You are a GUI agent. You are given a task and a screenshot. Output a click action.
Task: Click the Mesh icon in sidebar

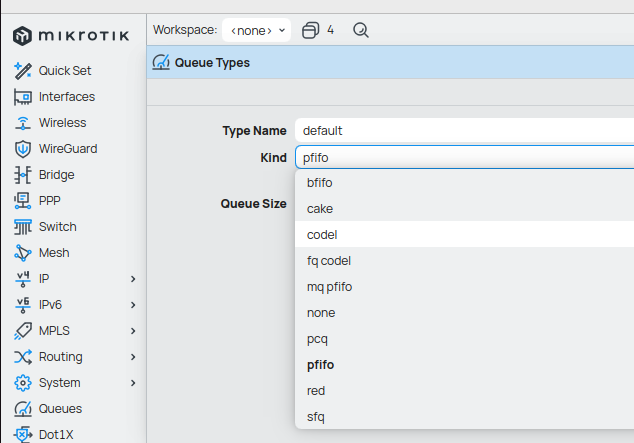tap(22, 253)
